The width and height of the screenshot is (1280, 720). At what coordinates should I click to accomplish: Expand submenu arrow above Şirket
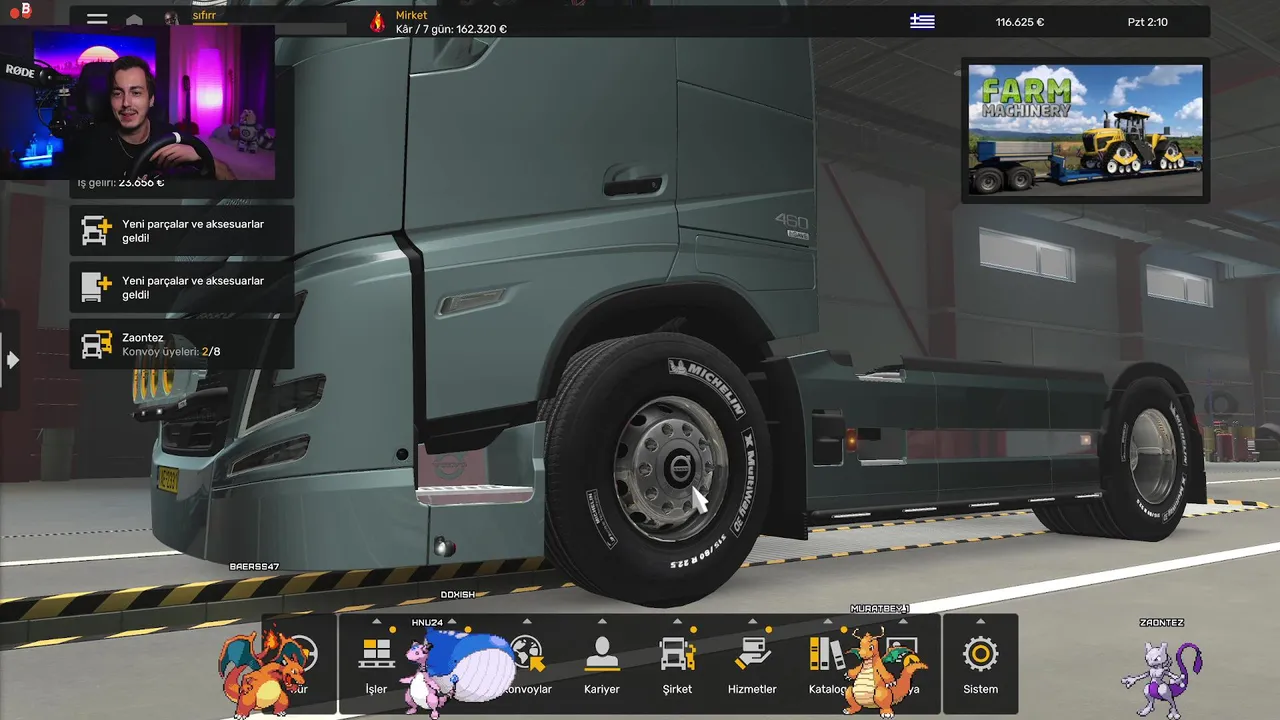[677, 622]
